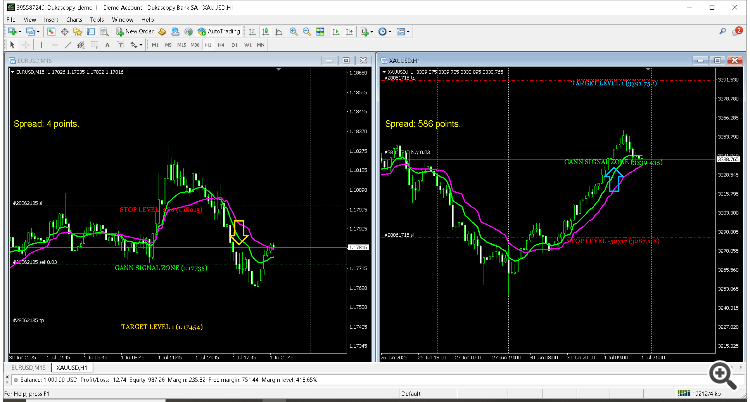Launch MetaEditor from the toolbar
This screenshot has height=402, width=750.
tap(162, 32)
